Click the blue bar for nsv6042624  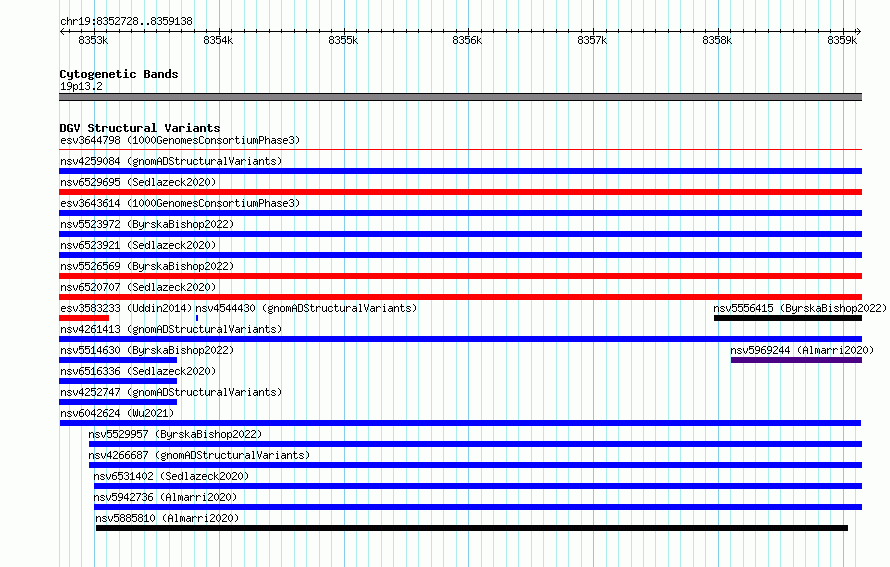[x=460, y=423]
